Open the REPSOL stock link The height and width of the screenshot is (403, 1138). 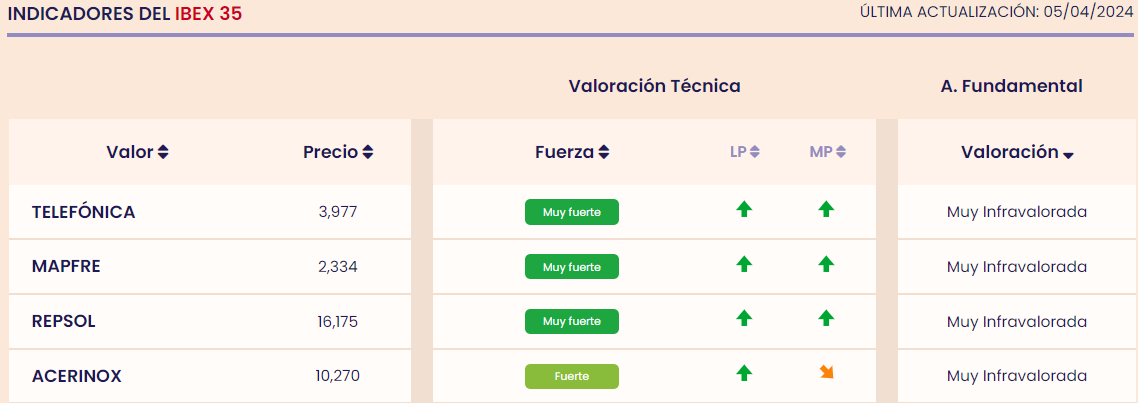(x=63, y=321)
